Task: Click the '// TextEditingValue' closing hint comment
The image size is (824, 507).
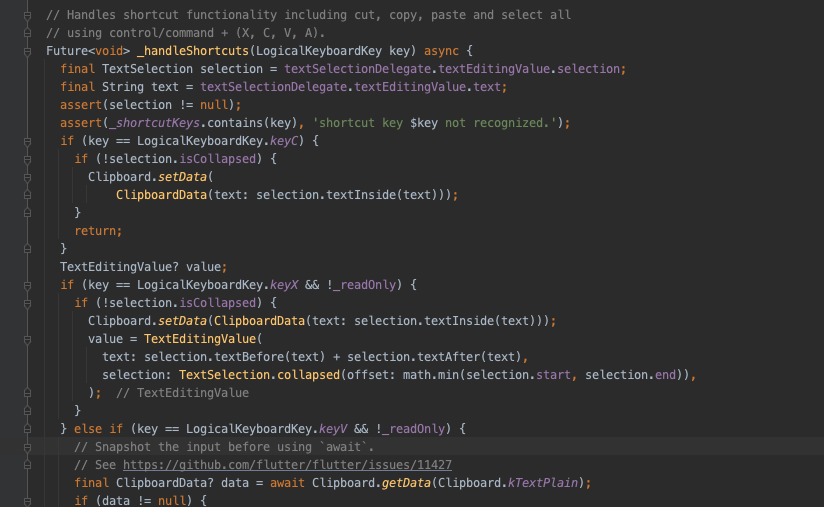Action: tap(182, 393)
